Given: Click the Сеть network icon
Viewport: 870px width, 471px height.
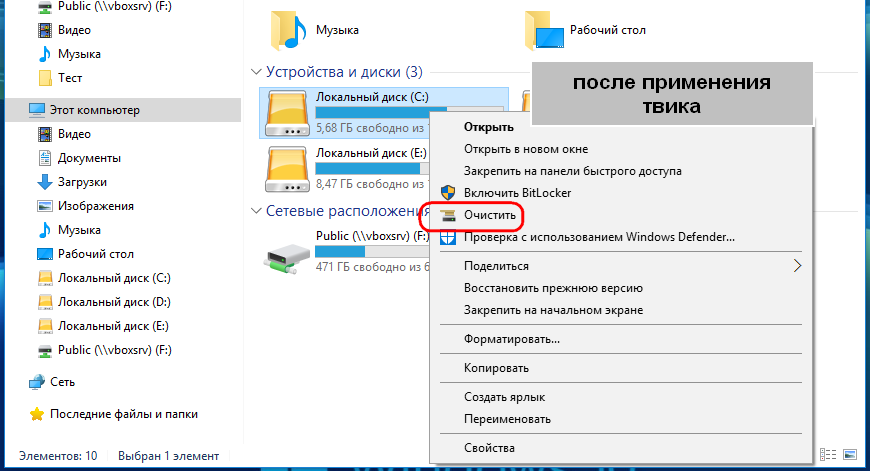Looking at the screenshot, I should [x=37, y=382].
